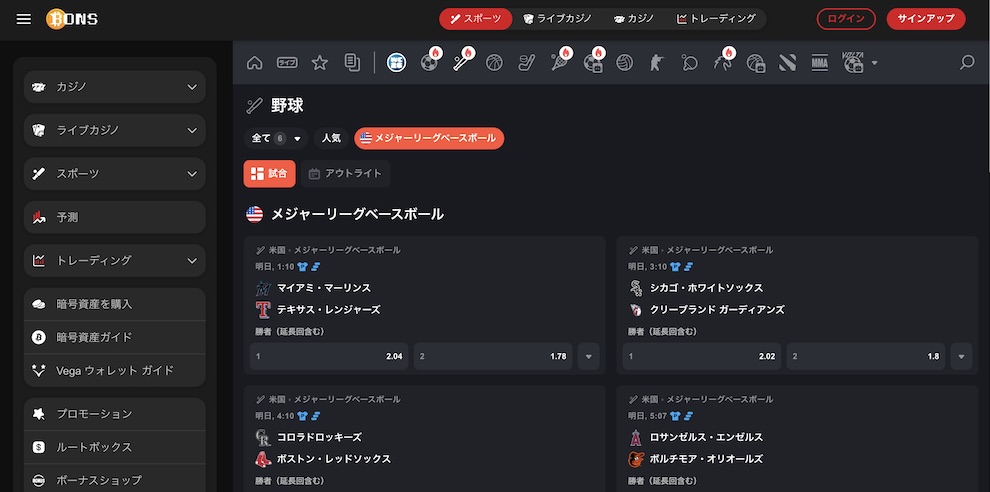Bet on Marlins at odds 2.04
Viewport: 990px width, 492px height.
(x=329, y=356)
